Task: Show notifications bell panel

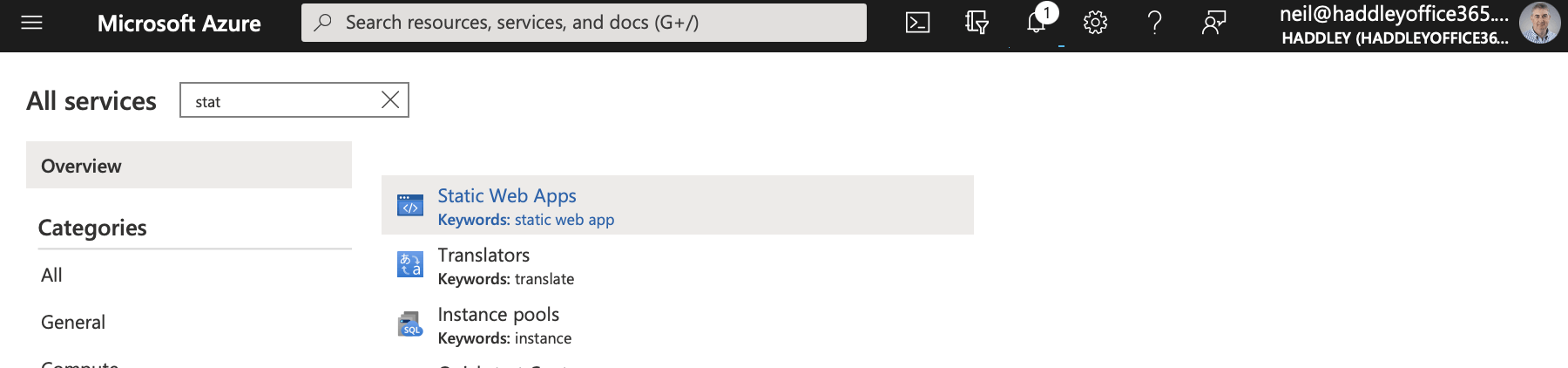Action: tap(1036, 23)
